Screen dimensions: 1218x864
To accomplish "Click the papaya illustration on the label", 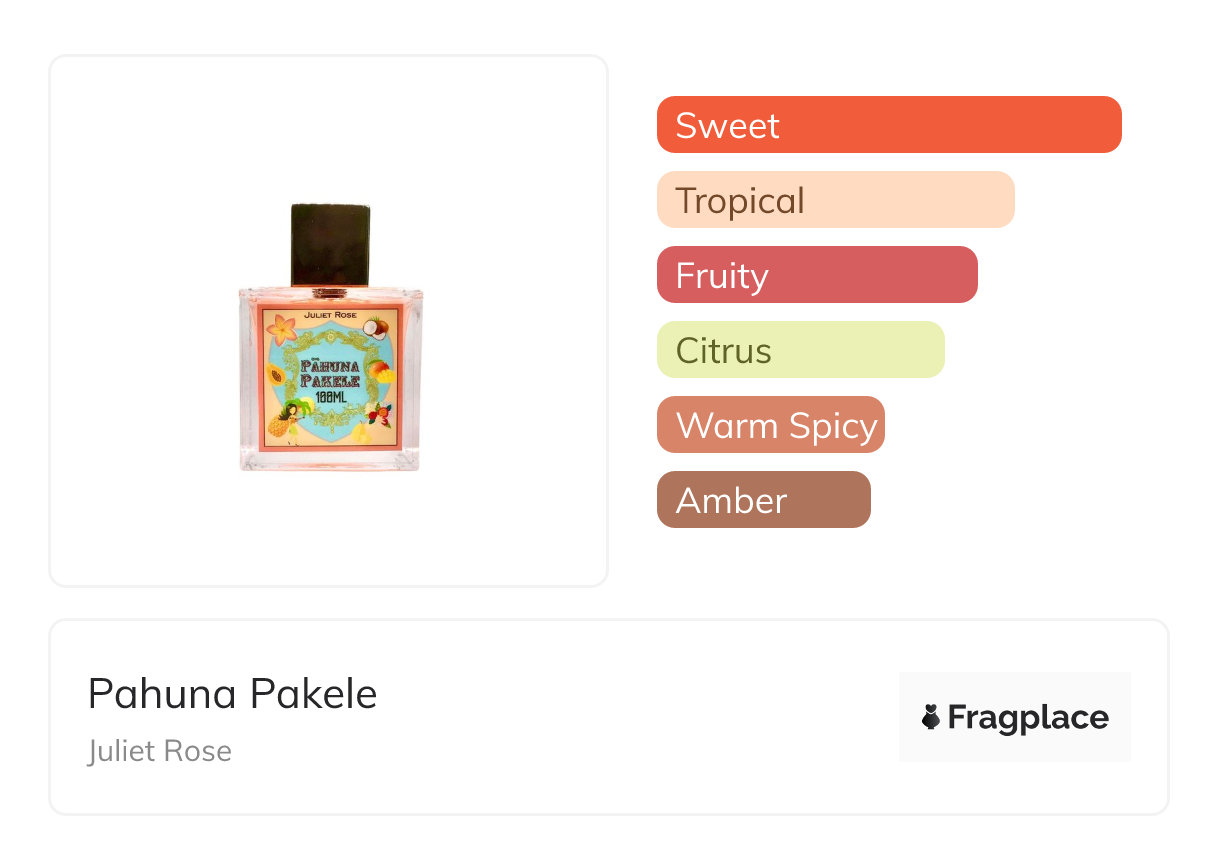I will coord(276,376).
